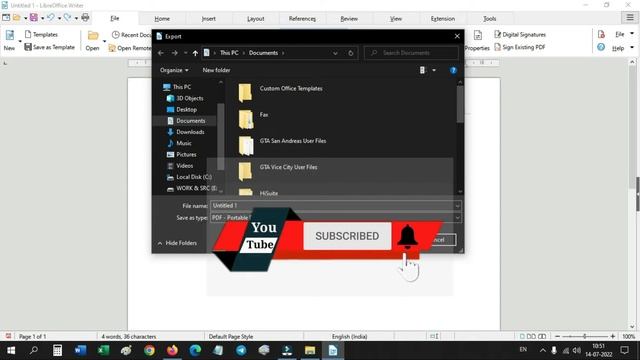Click the Refresh button beside the address bar
The width and height of the screenshot is (640, 360).
click(x=351, y=53)
